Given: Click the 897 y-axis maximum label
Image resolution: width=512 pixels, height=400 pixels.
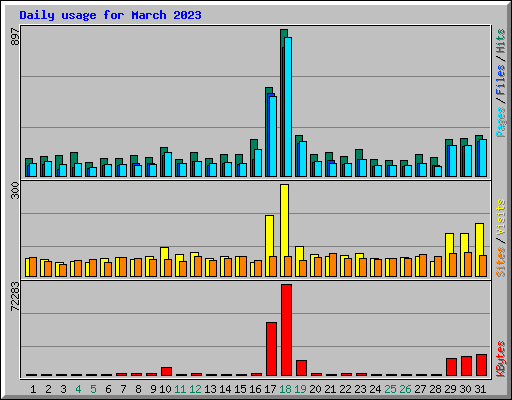Looking at the screenshot, I should click(15, 37).
